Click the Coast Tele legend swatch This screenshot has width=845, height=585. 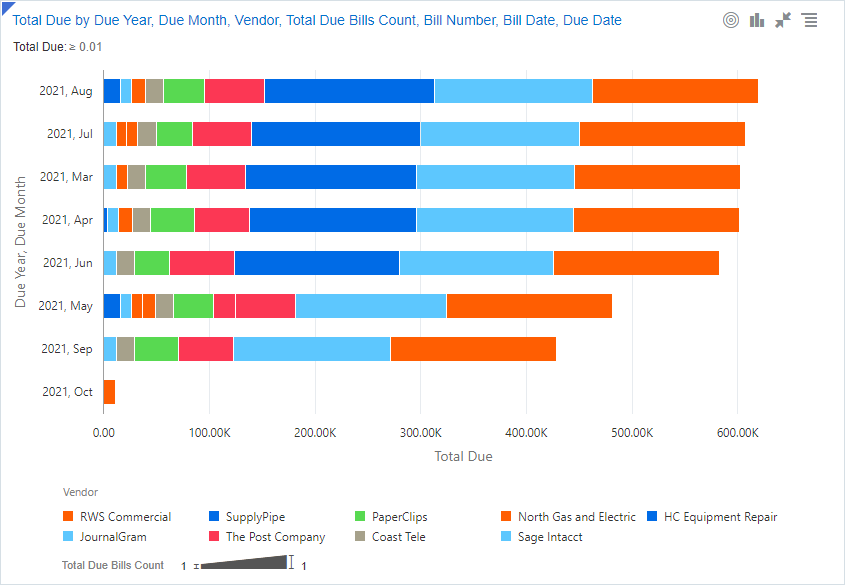pyautogui.click(x=361, y=537)
